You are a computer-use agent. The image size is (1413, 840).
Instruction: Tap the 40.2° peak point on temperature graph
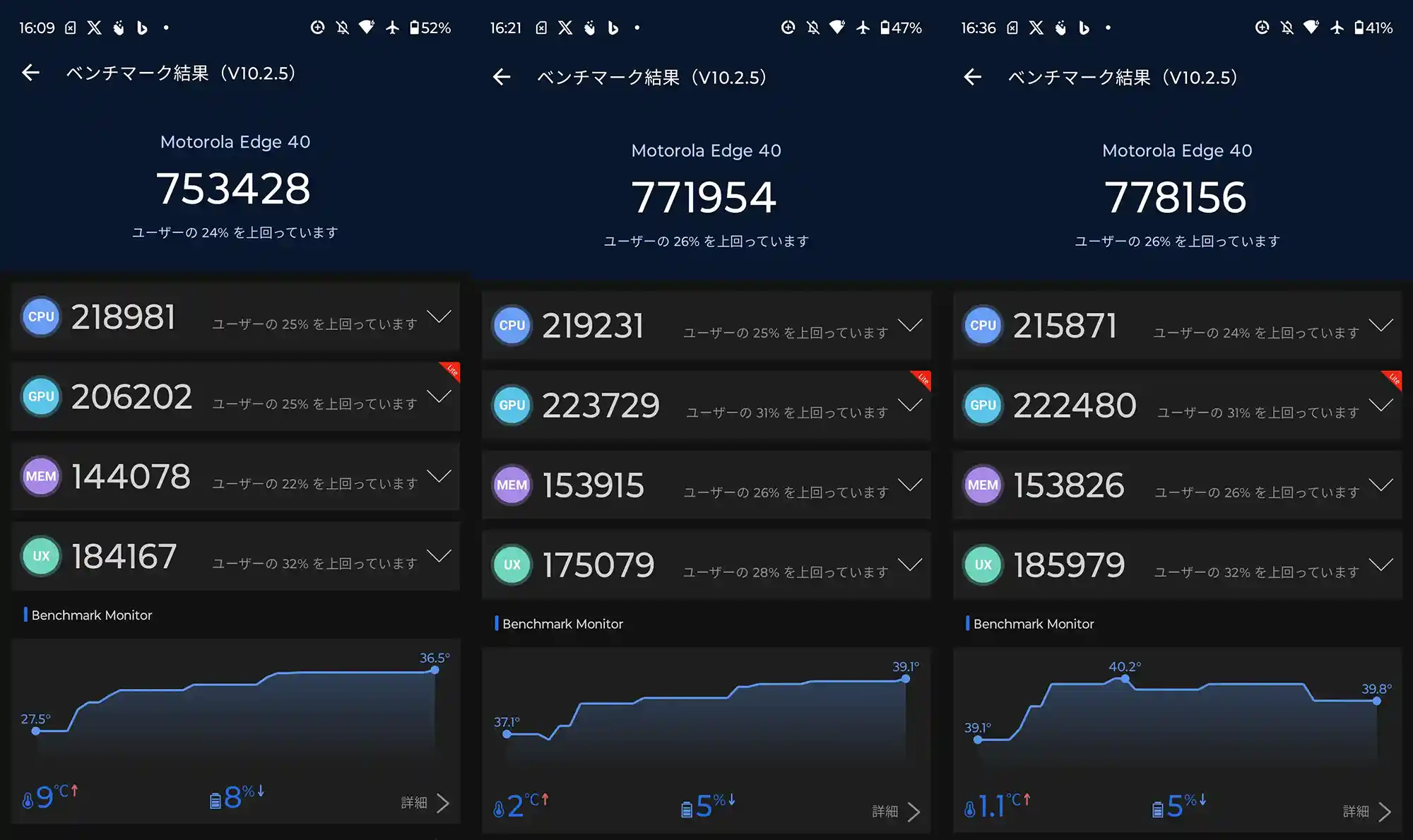(1125, 679)
